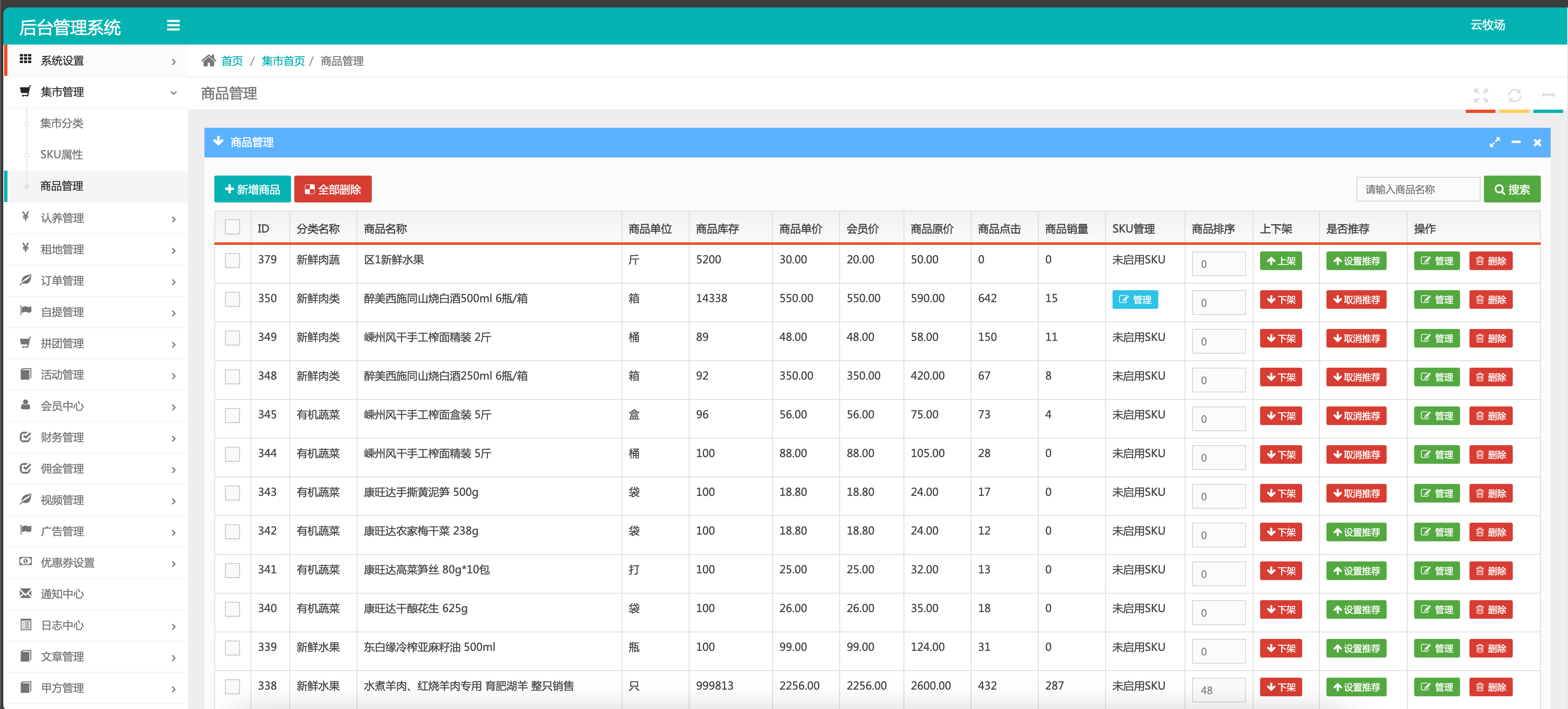1568x709 pixels.
Task: Toggle the sidebar hamburger menu icon
Action: [x=174, y=26]
